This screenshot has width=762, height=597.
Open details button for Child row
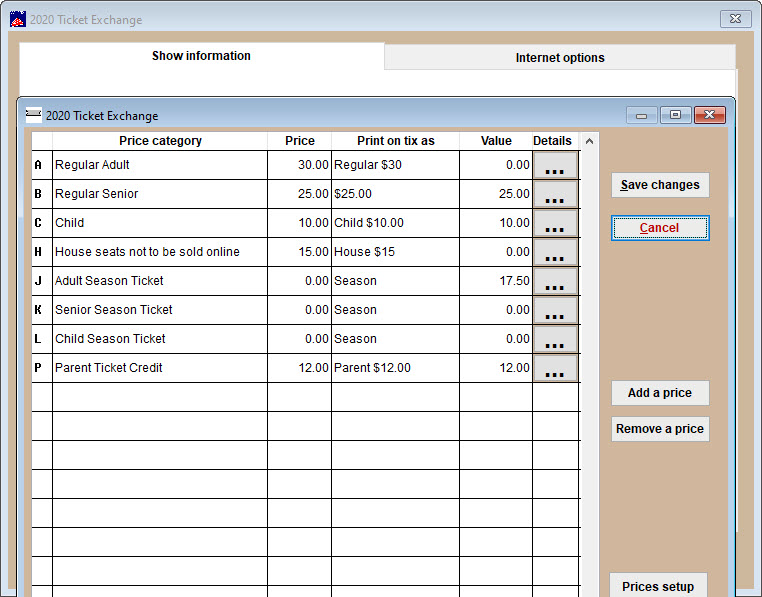pos(555,223)
